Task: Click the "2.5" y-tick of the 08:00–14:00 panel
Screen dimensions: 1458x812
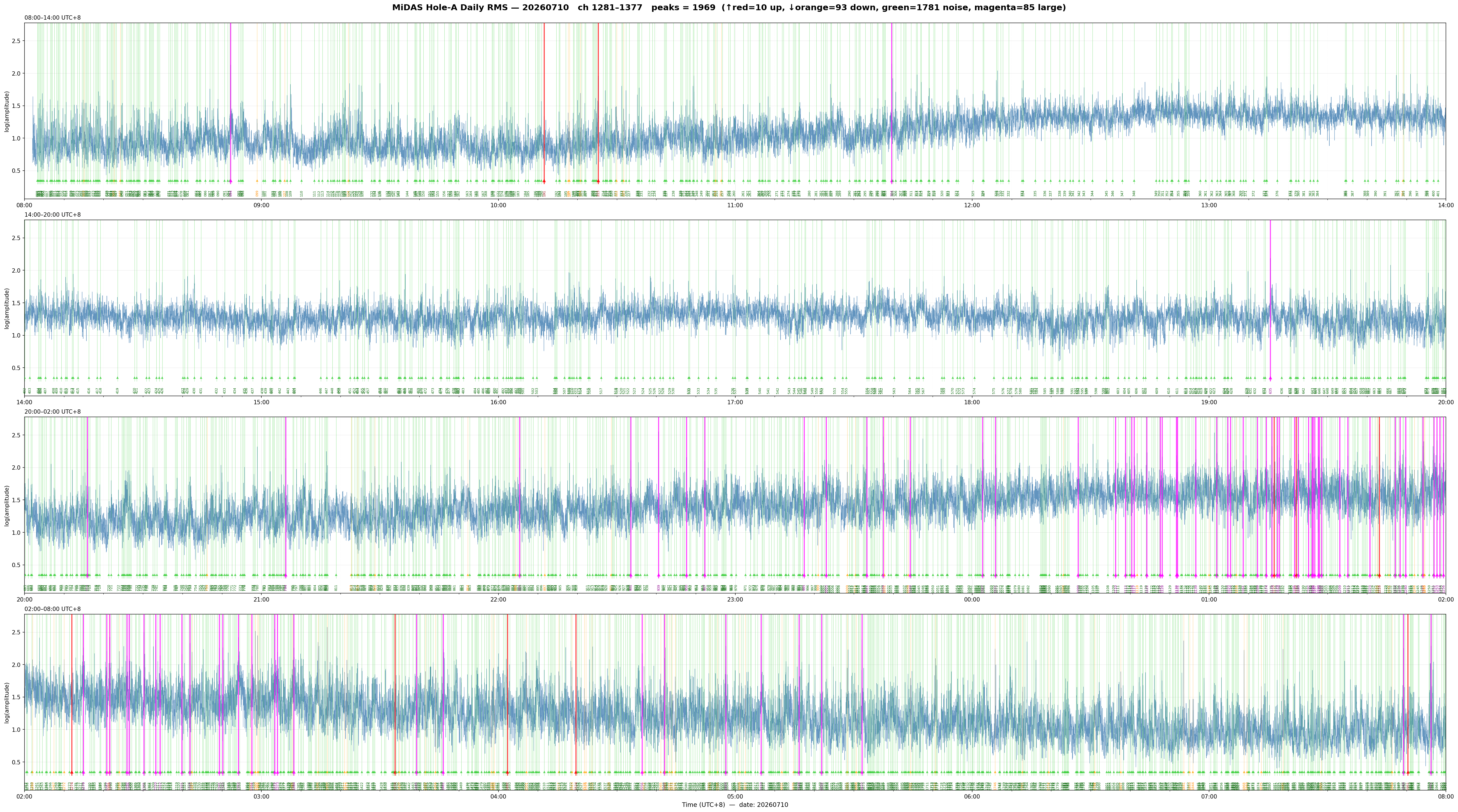Action: tap(16, 41)
